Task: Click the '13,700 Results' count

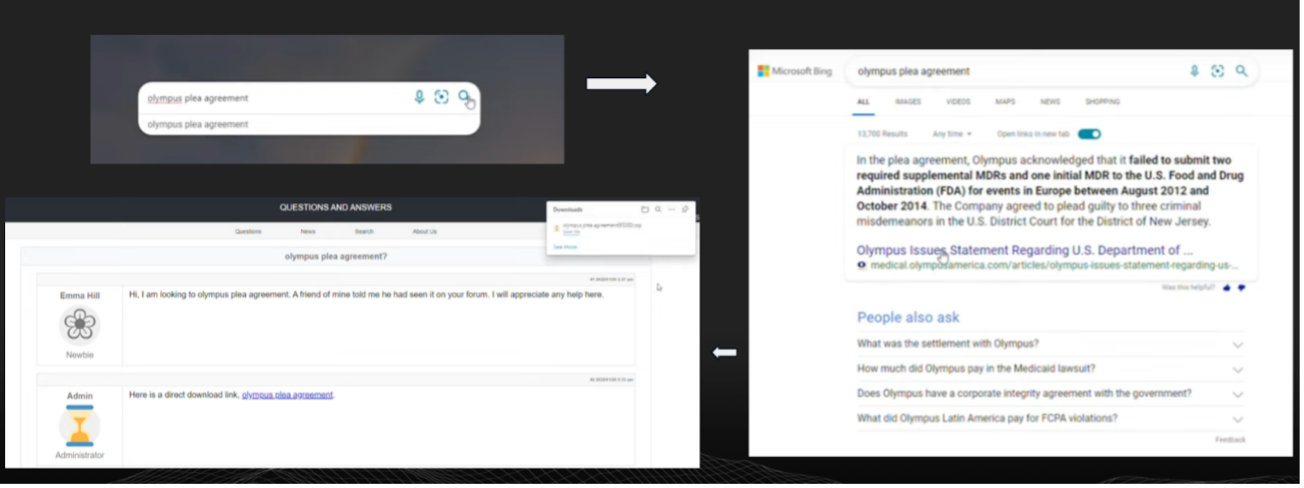Action: tap(882, 134)
